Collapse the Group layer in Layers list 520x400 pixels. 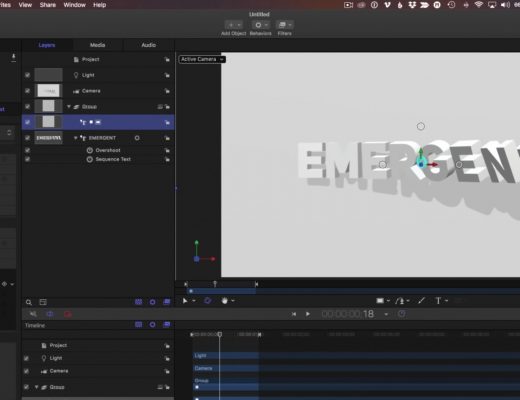pos(69,106)
